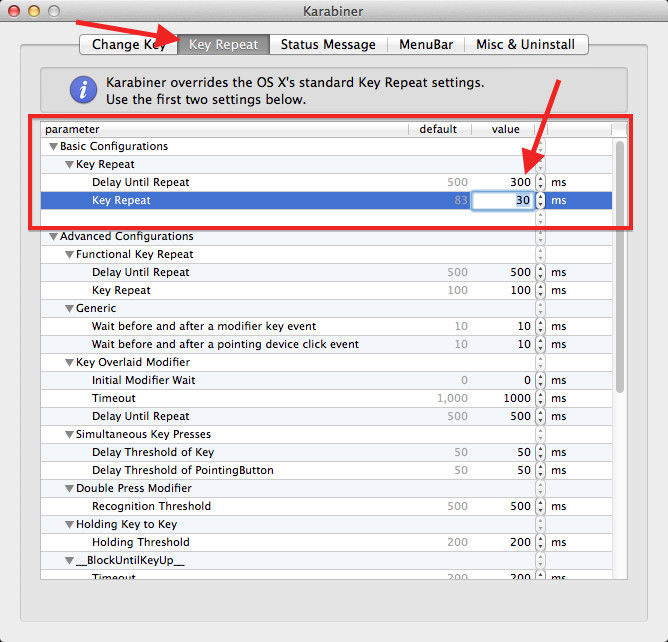Adjust stepper for modifier key event wait

pos(540,326)
